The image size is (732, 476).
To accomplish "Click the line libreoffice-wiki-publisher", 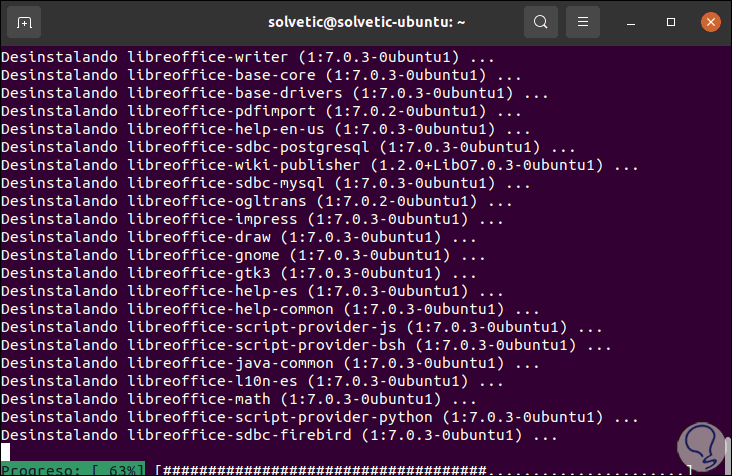I will (x=320, y=165).
